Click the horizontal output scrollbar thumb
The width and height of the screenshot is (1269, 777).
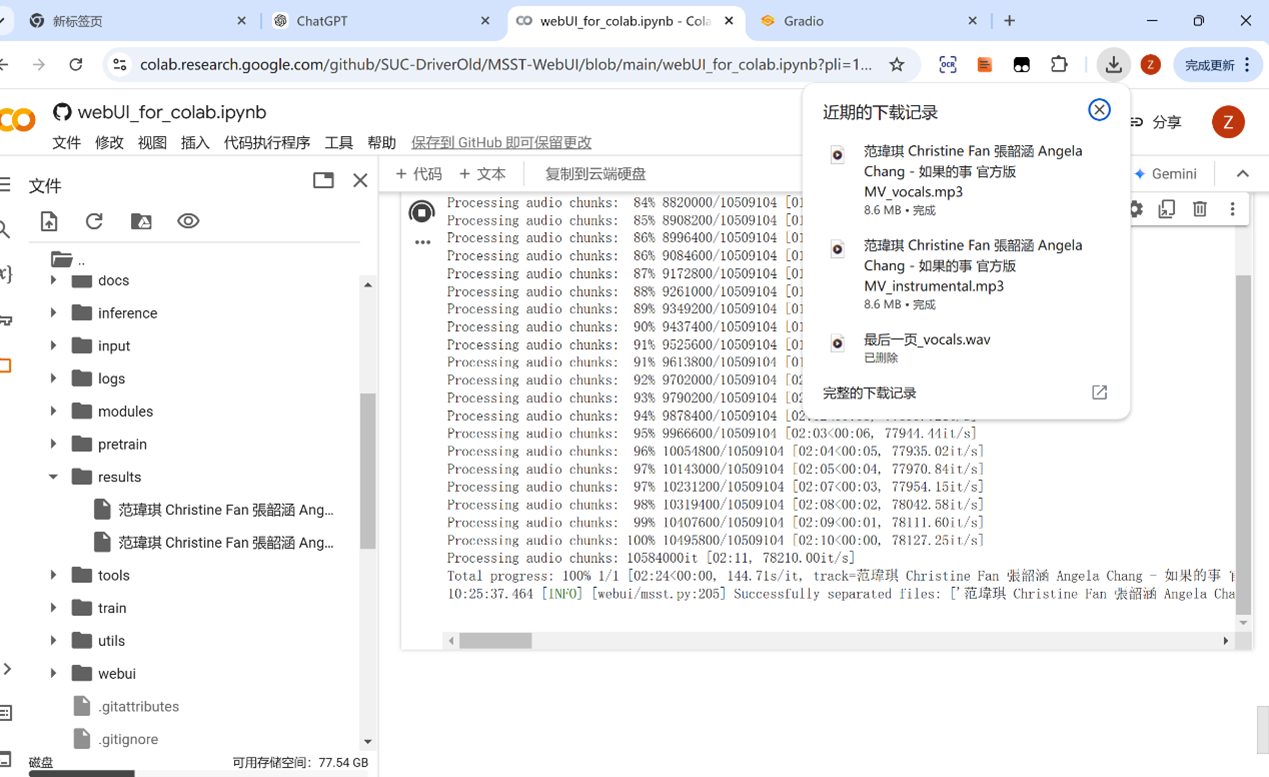(495, 641)
